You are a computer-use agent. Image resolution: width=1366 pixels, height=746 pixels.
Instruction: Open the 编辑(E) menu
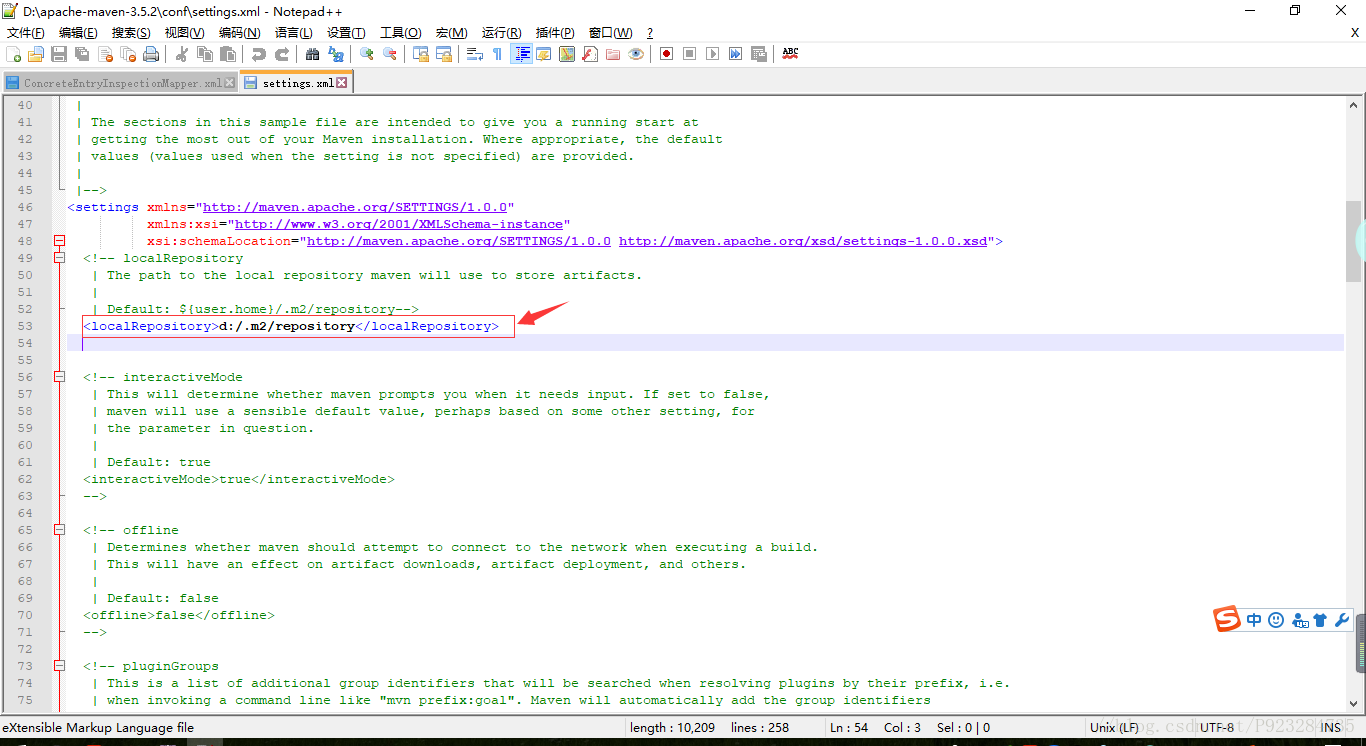coord(78,33)
